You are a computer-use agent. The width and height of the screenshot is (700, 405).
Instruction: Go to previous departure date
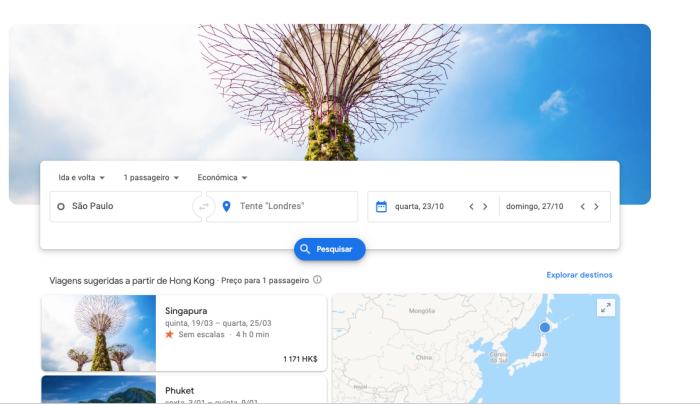coord(471,206)
